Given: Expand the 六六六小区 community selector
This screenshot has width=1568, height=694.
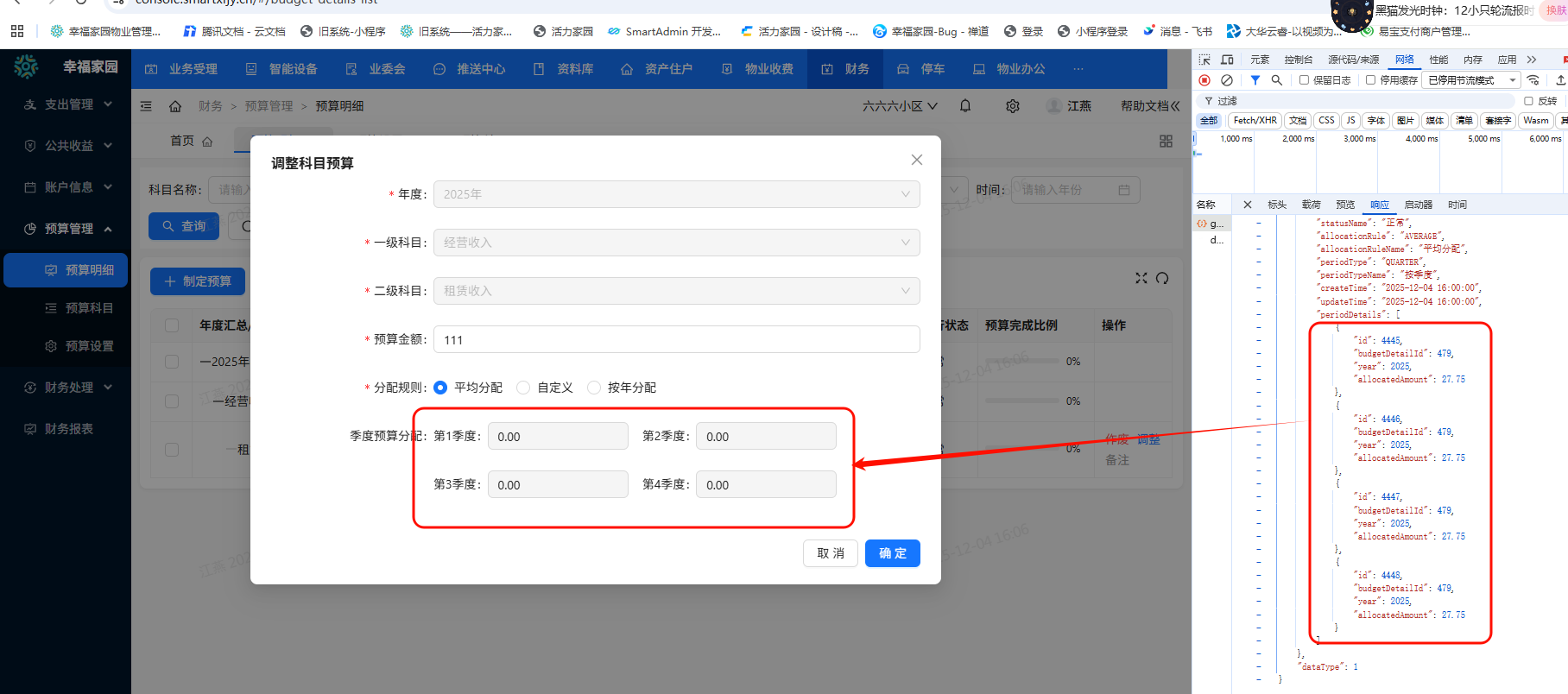Looking at the screenshot, I should [x=900, y=105].
